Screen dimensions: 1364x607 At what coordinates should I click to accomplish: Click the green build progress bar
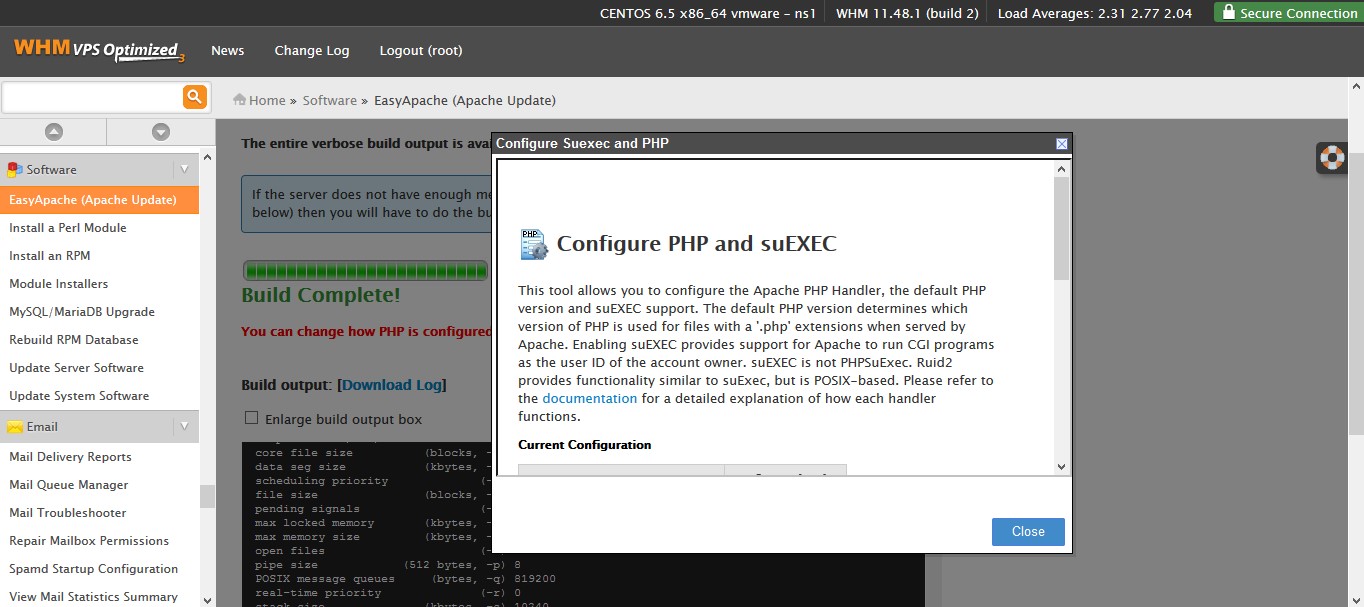[x=365, y=271]
